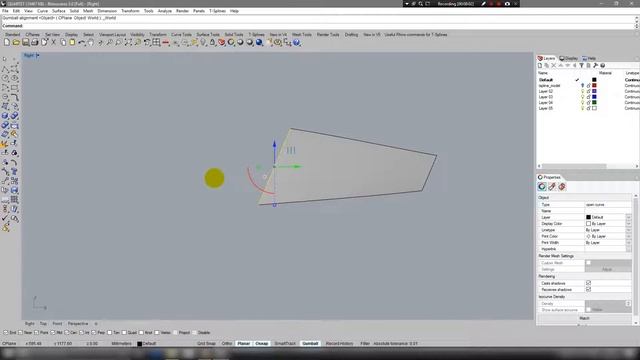Toggle the End osnap checkbox
Viewport: 640px width, 360px height.
tap(6, 333)
